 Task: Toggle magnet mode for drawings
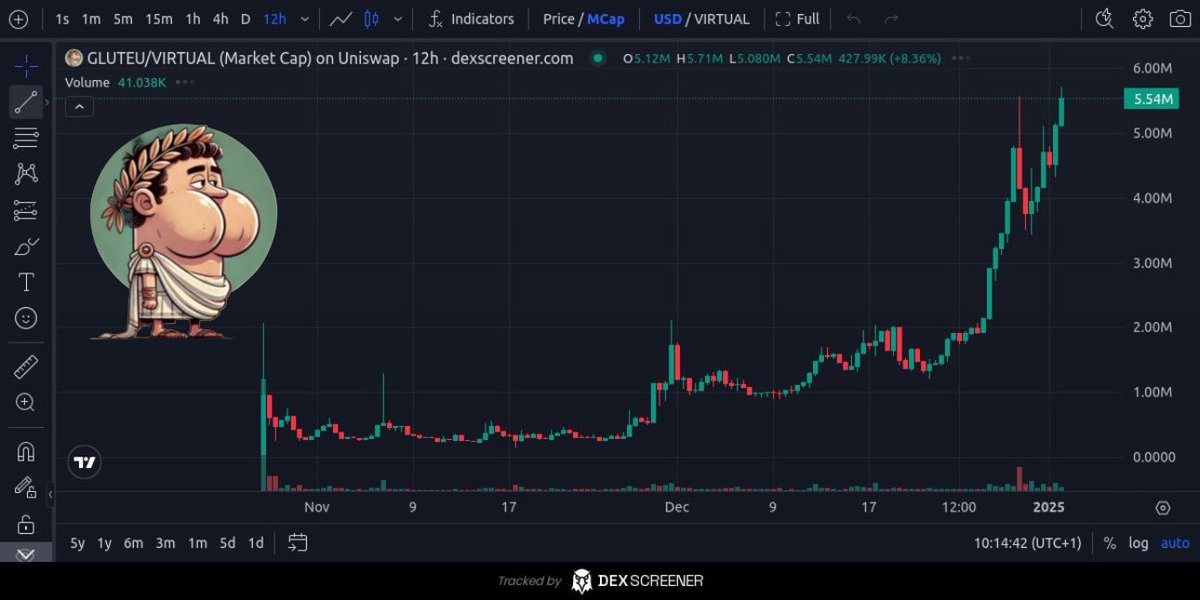coord(26,451)
